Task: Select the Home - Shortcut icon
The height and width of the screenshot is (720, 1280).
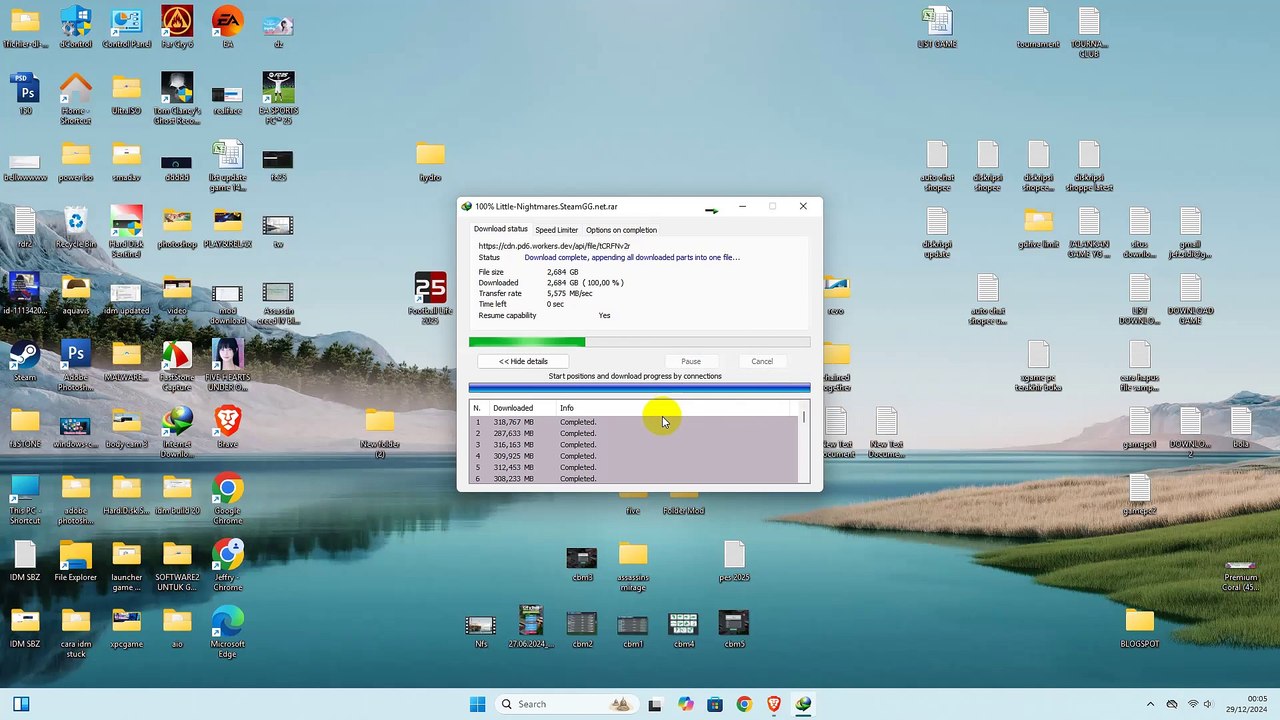Action: (x=76, y=98)
